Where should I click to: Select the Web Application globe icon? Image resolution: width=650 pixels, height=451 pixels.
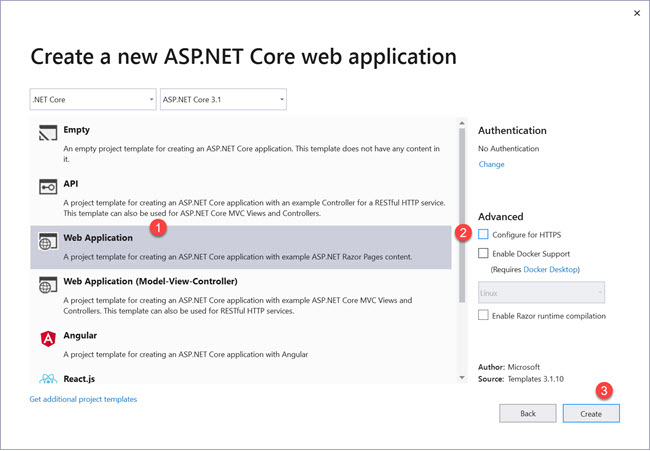(x=47, y=242)
